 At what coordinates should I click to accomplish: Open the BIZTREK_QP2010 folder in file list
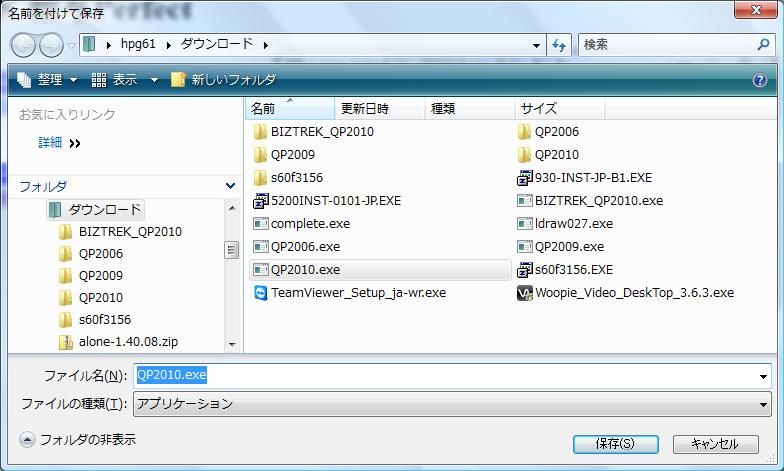tap(321, 132)
